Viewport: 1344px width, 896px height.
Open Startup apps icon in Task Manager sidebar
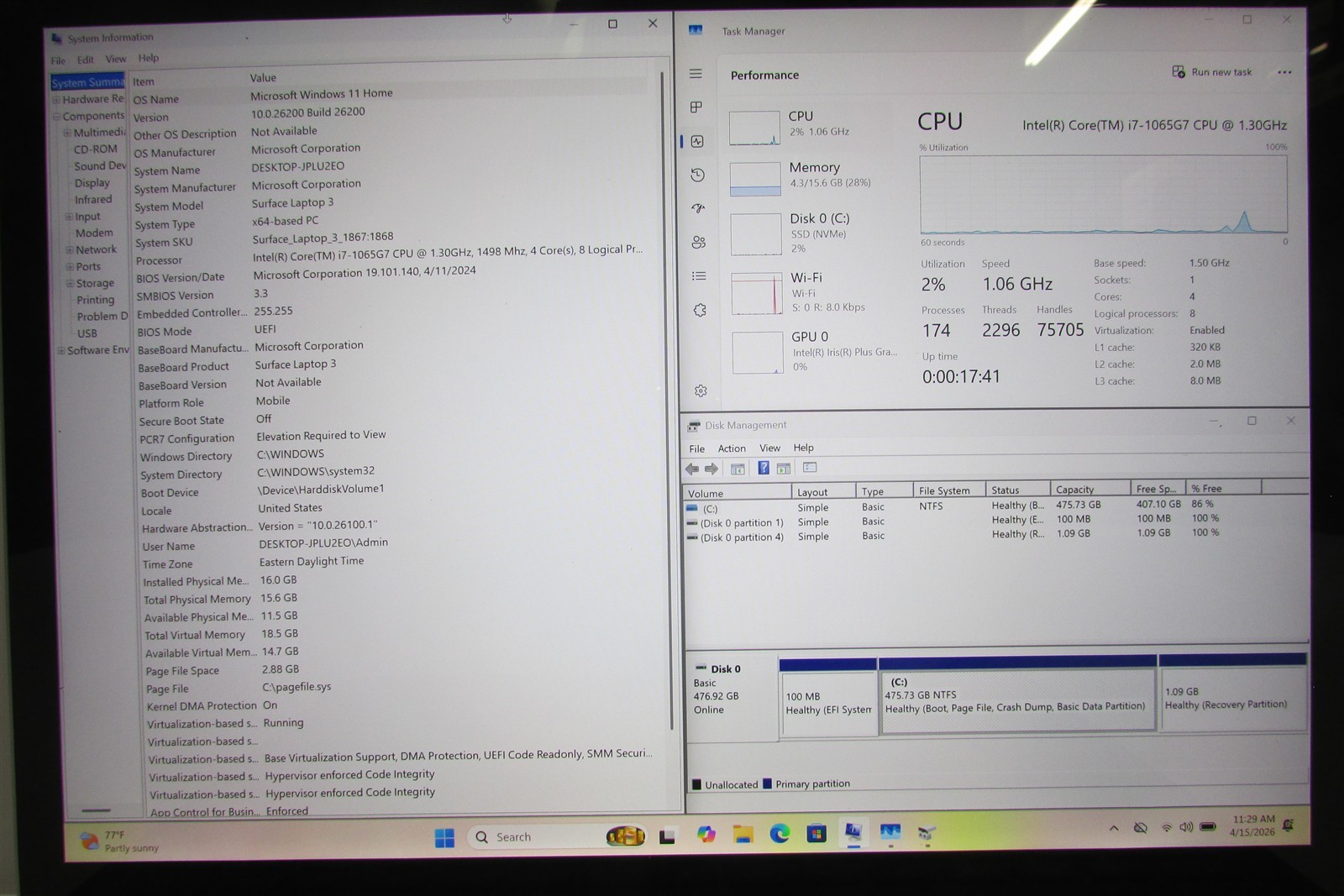(x=698, y=208)
